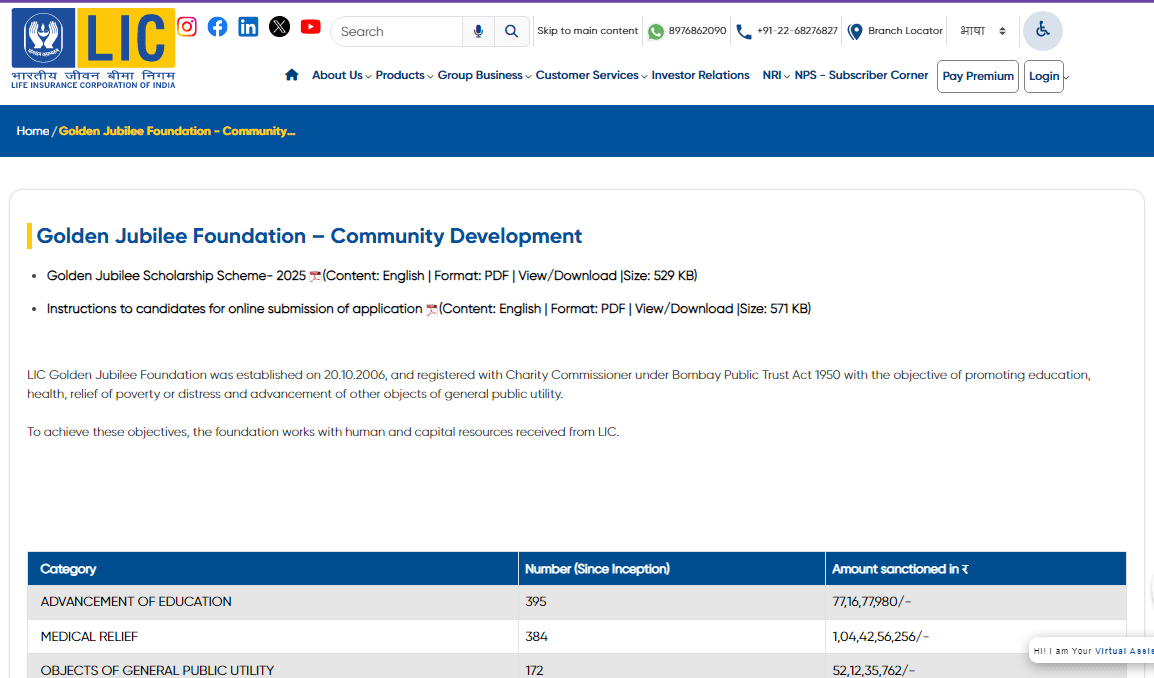The image size is (1154, 678).
Task: Open LIC's YouTube channel
Action: point(310,27)
